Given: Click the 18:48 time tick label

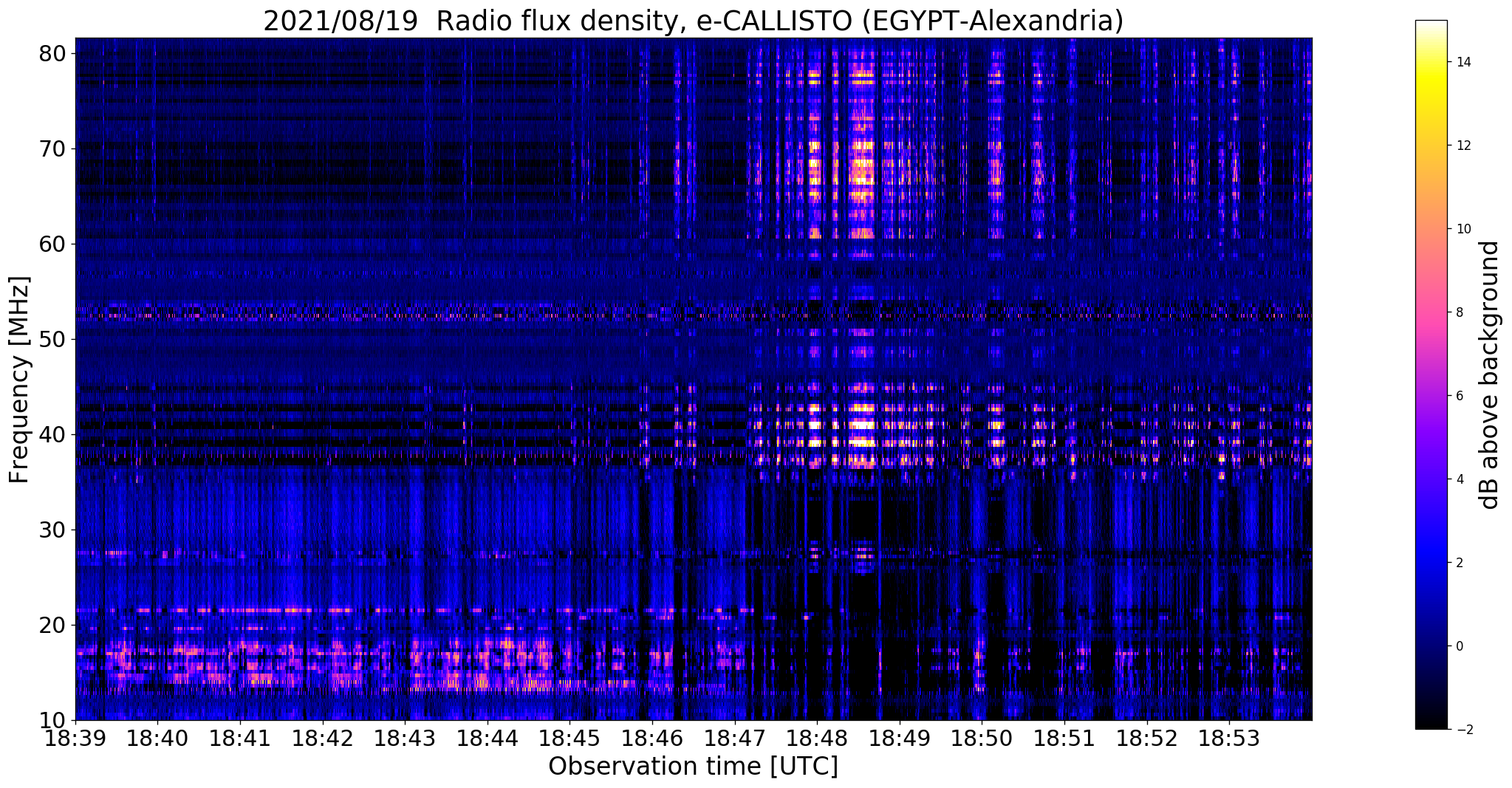Looking at the screenshot, I should pyautogui.click(x=817, y=738).
